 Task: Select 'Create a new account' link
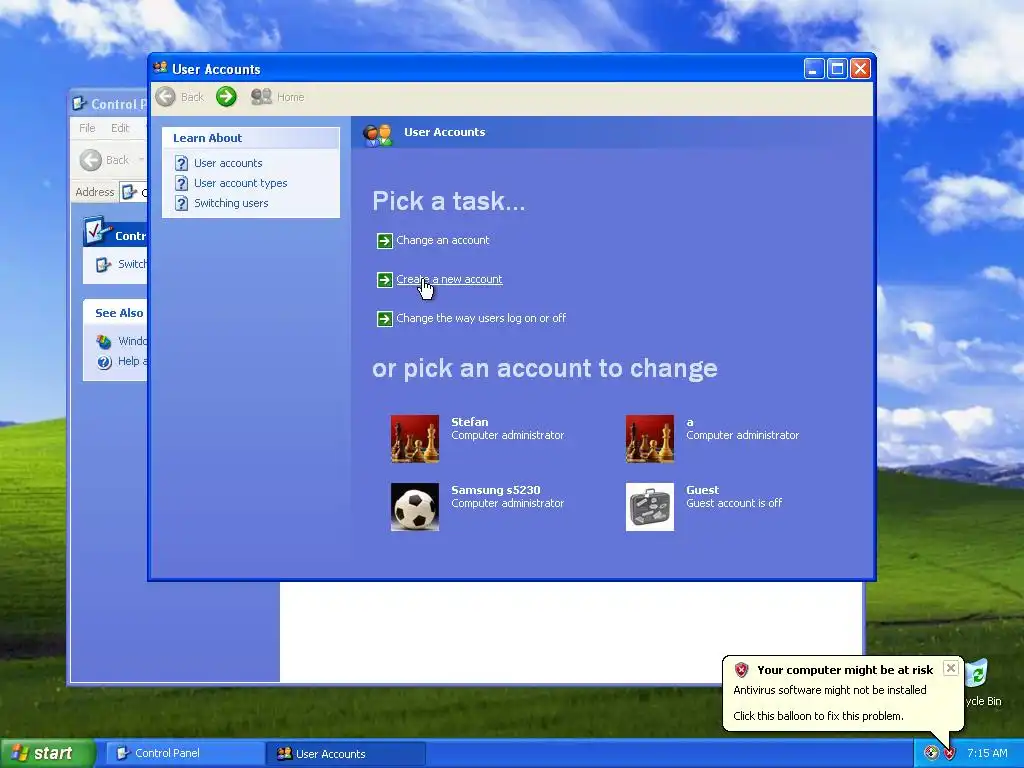pos(449,280)
